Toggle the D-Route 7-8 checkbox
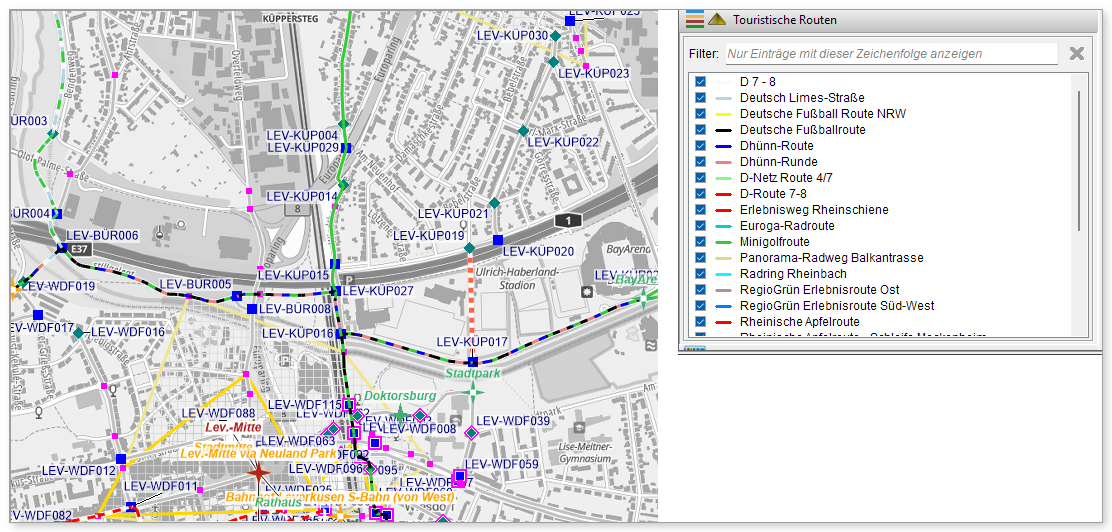The height and width of the screenshot is (532, 1112). coord(701,194)
